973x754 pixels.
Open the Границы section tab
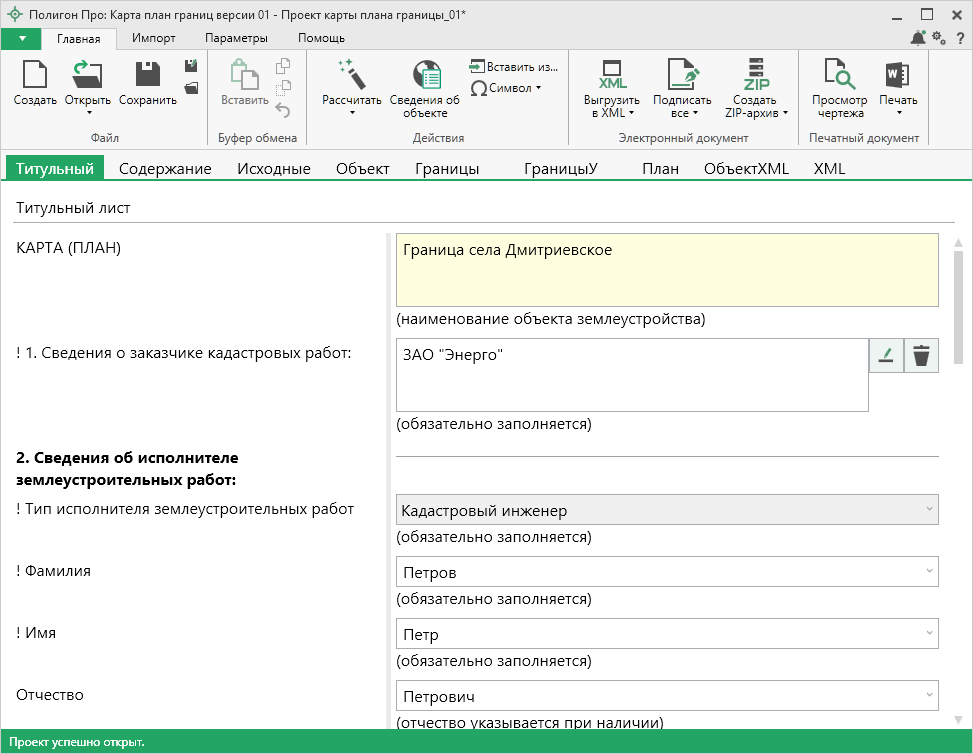[x=446, y=169]
